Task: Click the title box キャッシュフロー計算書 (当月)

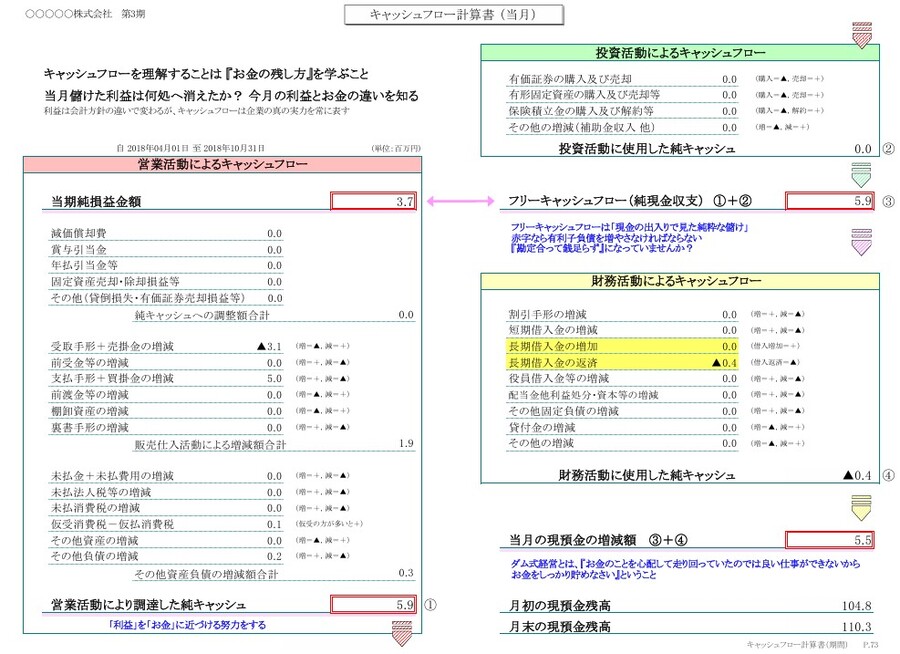Action: tap(453, 14)
